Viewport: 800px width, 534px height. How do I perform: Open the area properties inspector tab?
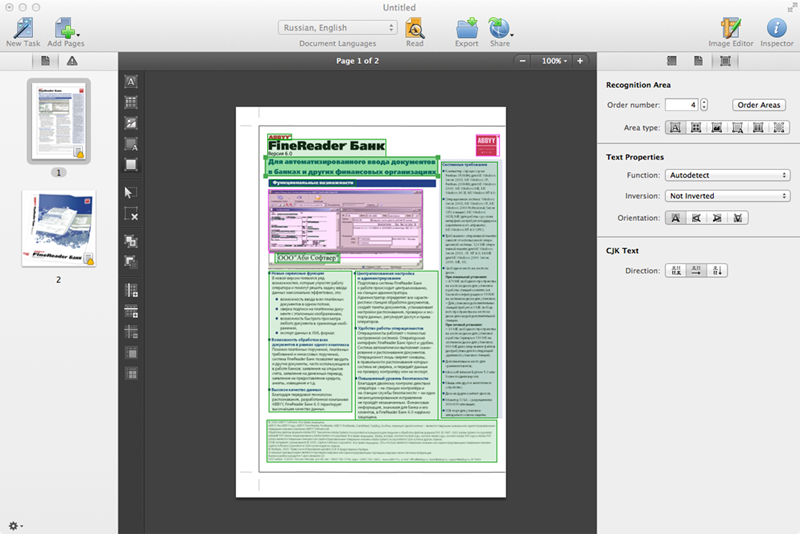pyautogui.click(x=725, y=61)
